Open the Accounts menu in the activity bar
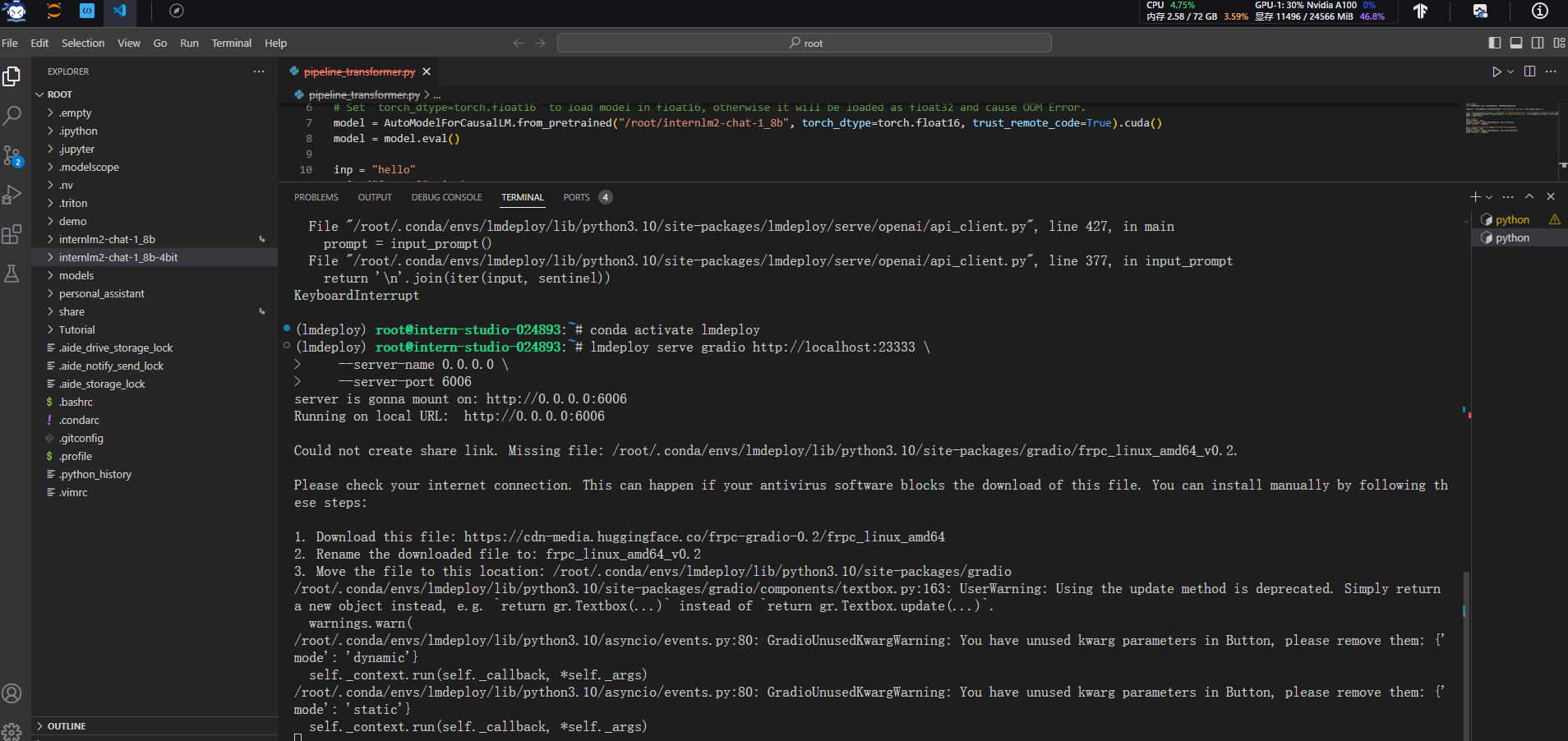 (x=12, y=693)
